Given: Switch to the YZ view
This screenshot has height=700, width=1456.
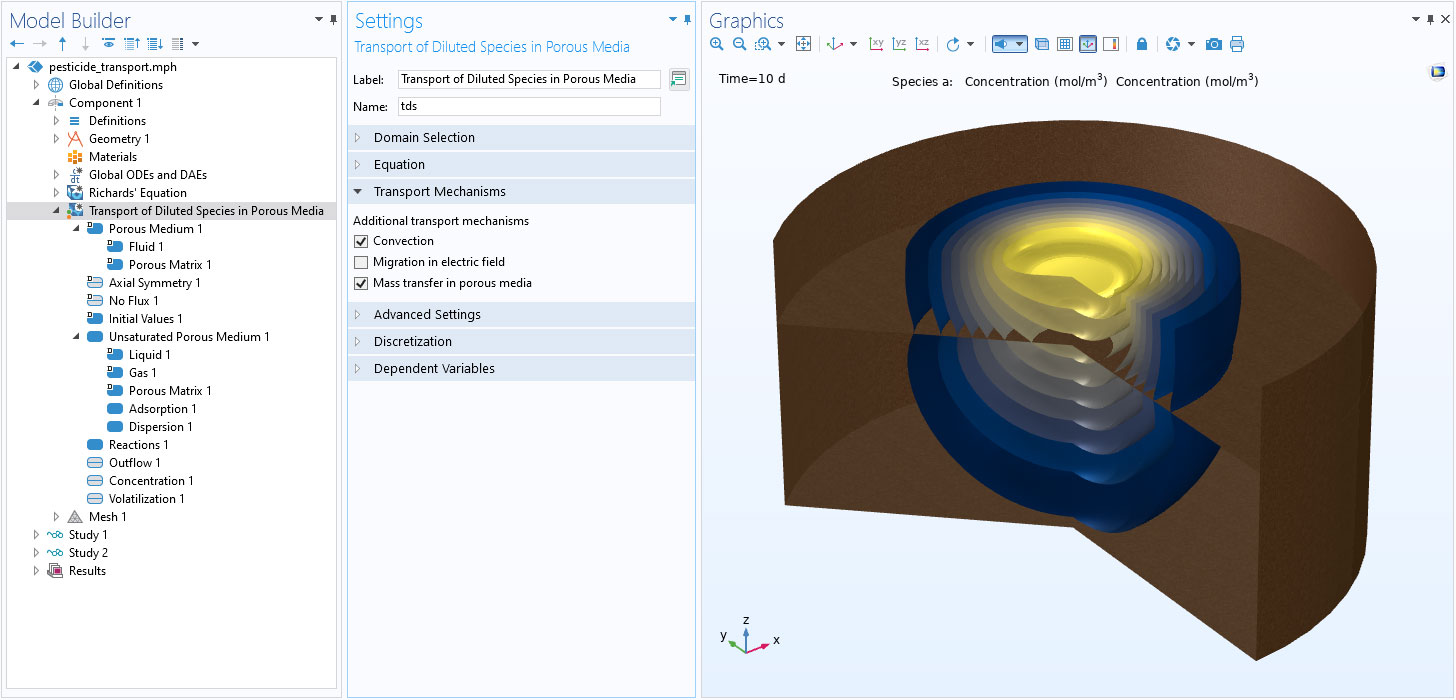Looking at the screenshot, I should point(899,44).
